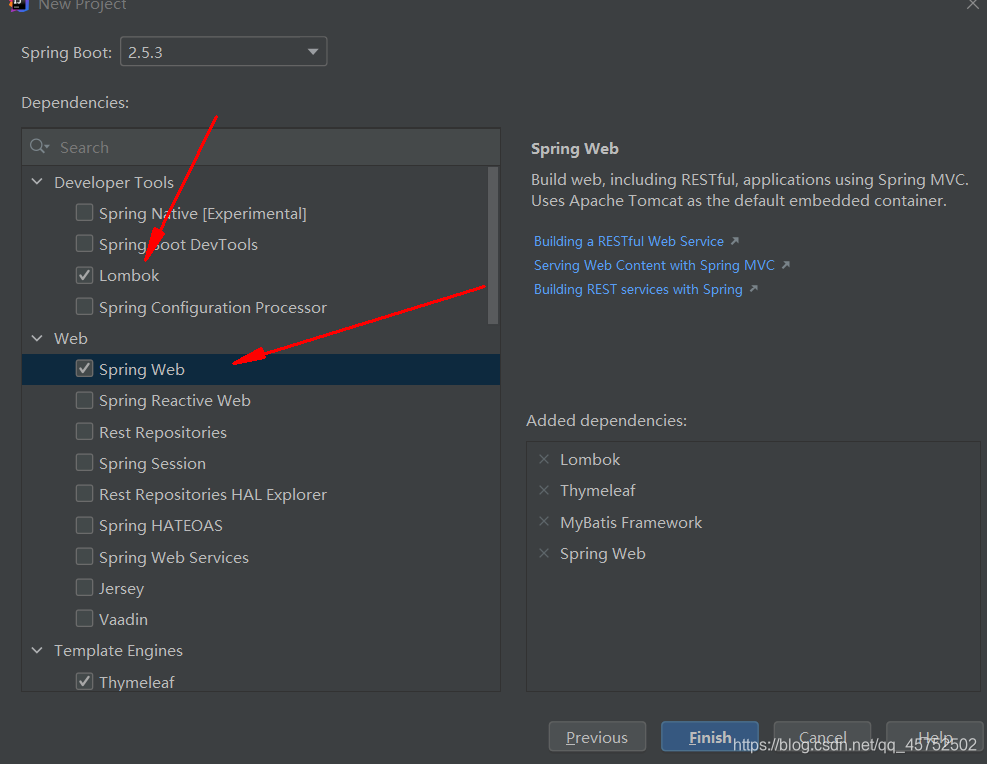The image size is (987, 764).
Task: Remove MyBatis Framework from added dependencies
Action: click(x=544, y=522)
